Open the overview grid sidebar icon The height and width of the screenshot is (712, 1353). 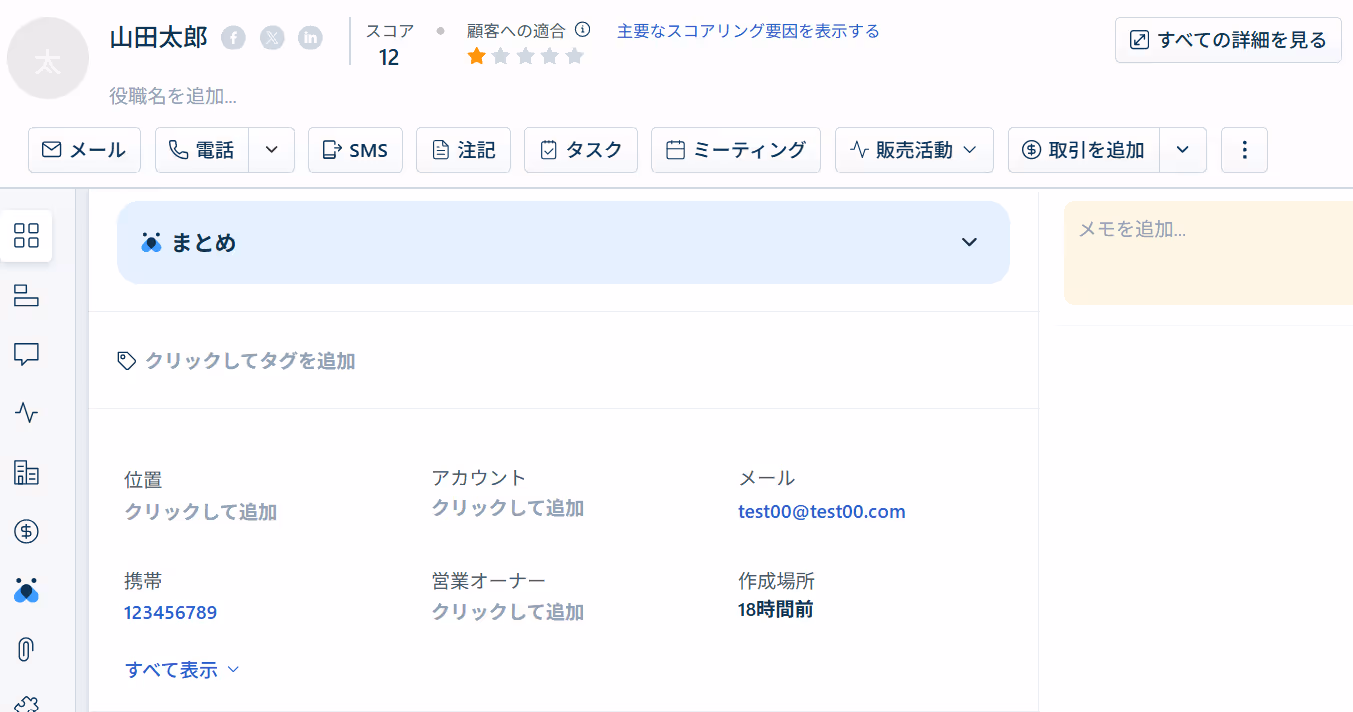tap(26, 236)
